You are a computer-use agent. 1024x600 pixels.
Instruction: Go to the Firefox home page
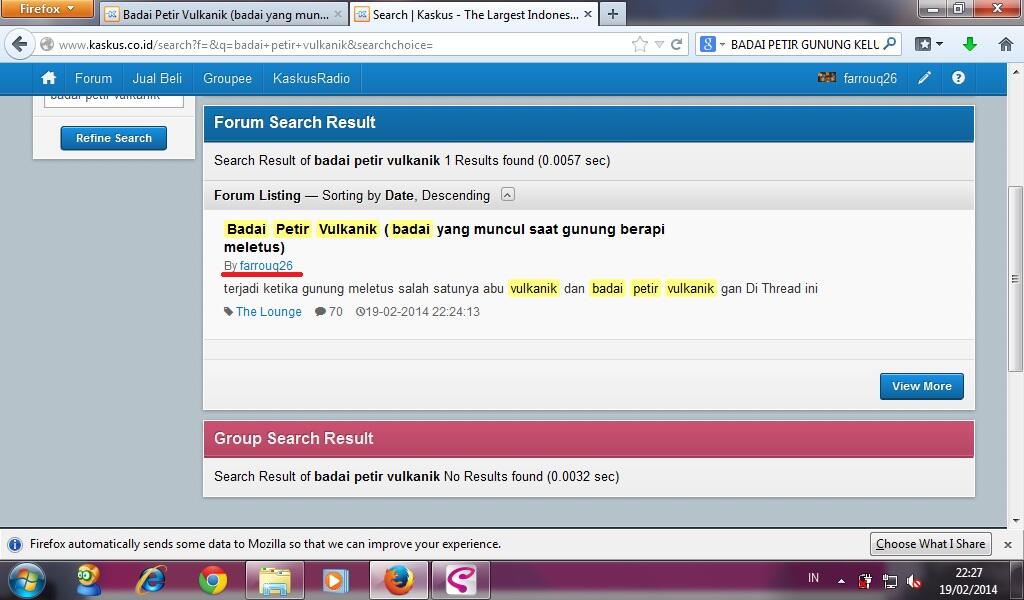pyautogui.click(x=1006, y=44)
